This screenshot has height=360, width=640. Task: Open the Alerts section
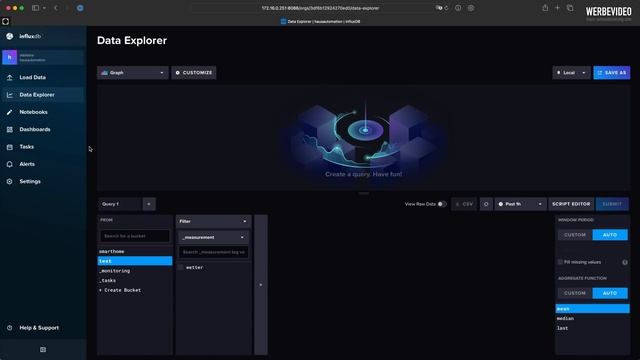tap(27, 164)
